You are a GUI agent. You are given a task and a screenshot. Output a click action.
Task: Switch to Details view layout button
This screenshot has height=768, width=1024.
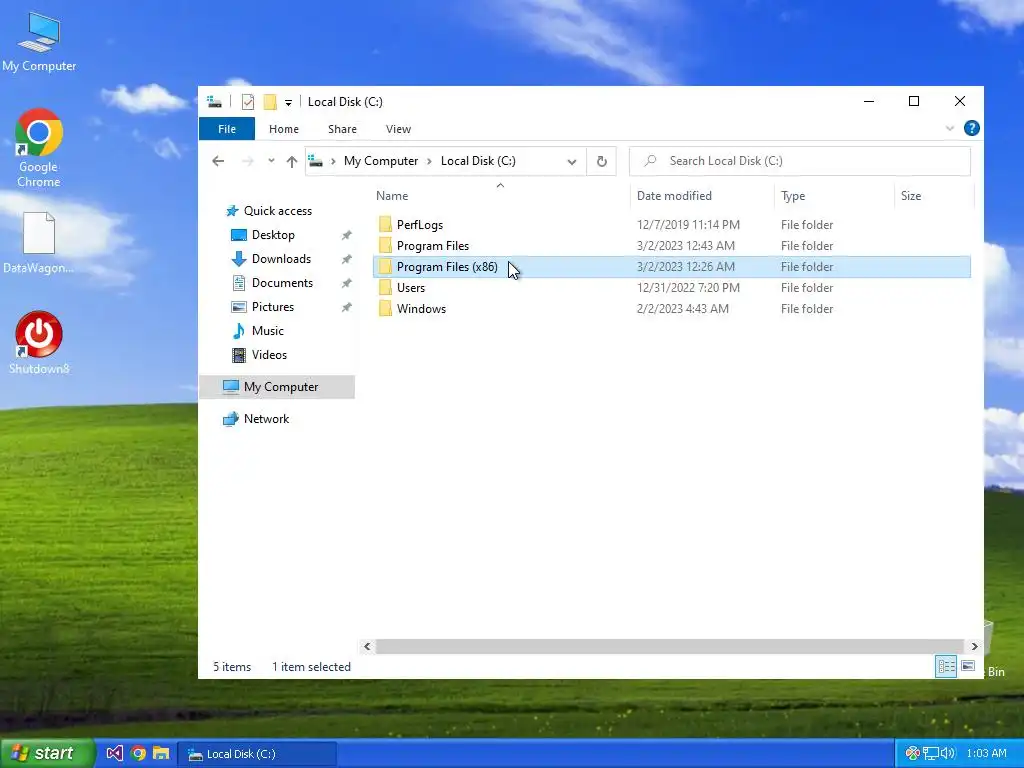coord(946,666)
